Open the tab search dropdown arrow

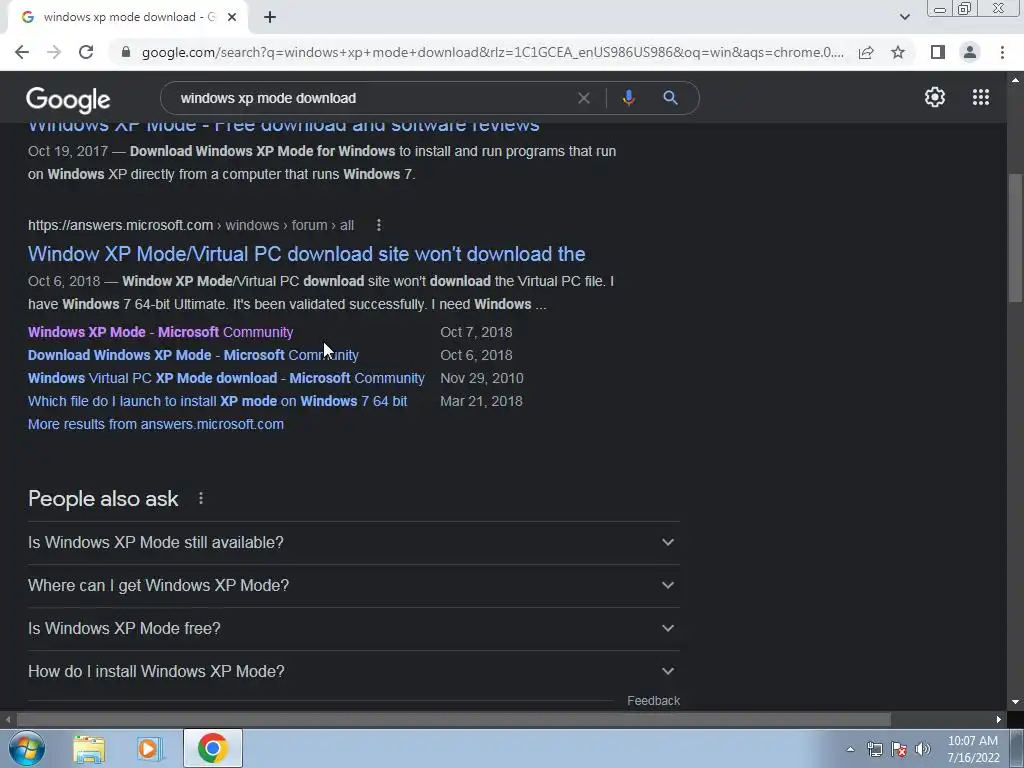pyautogui.click(x=904, y=17)
